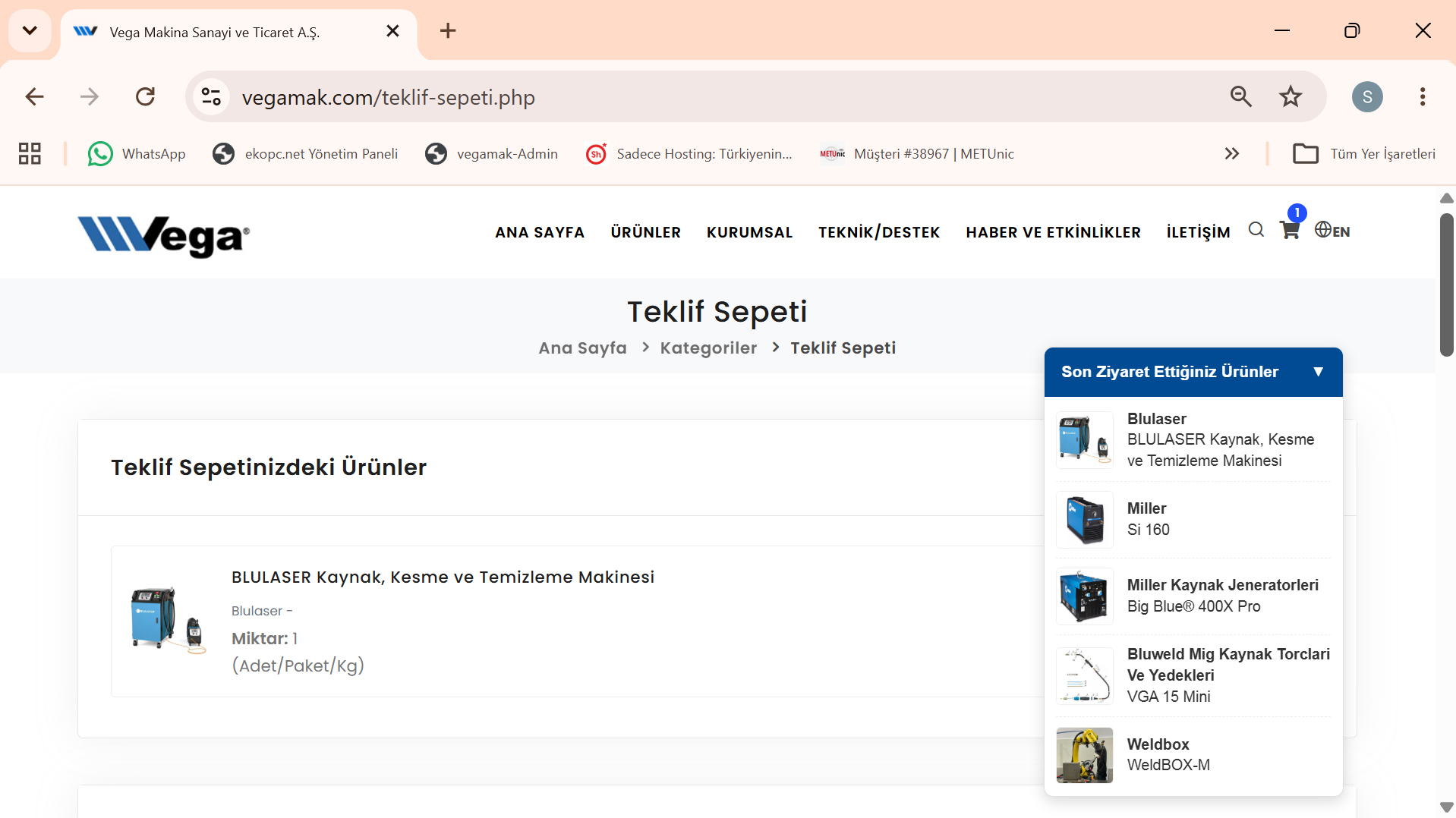Viewport: 1456px width, 818px height.
Task: Open a new tab with plus button
Action: (x=448, y=31)
